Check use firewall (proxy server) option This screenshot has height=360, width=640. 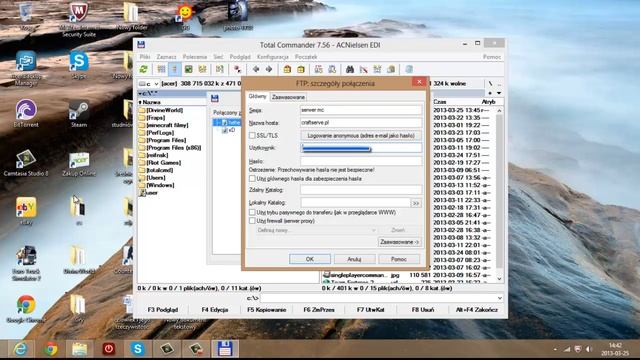click(x=252, y=221)
